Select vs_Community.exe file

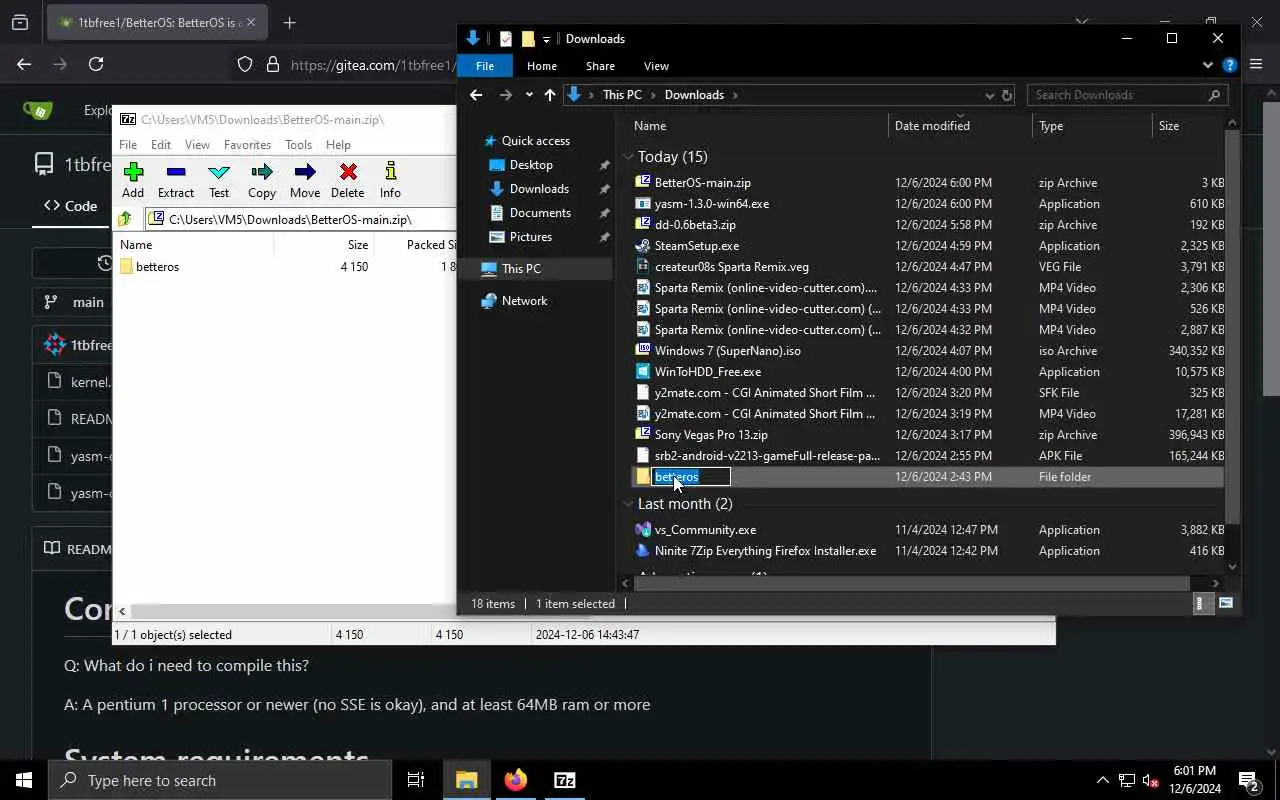(x=705, y=530)
